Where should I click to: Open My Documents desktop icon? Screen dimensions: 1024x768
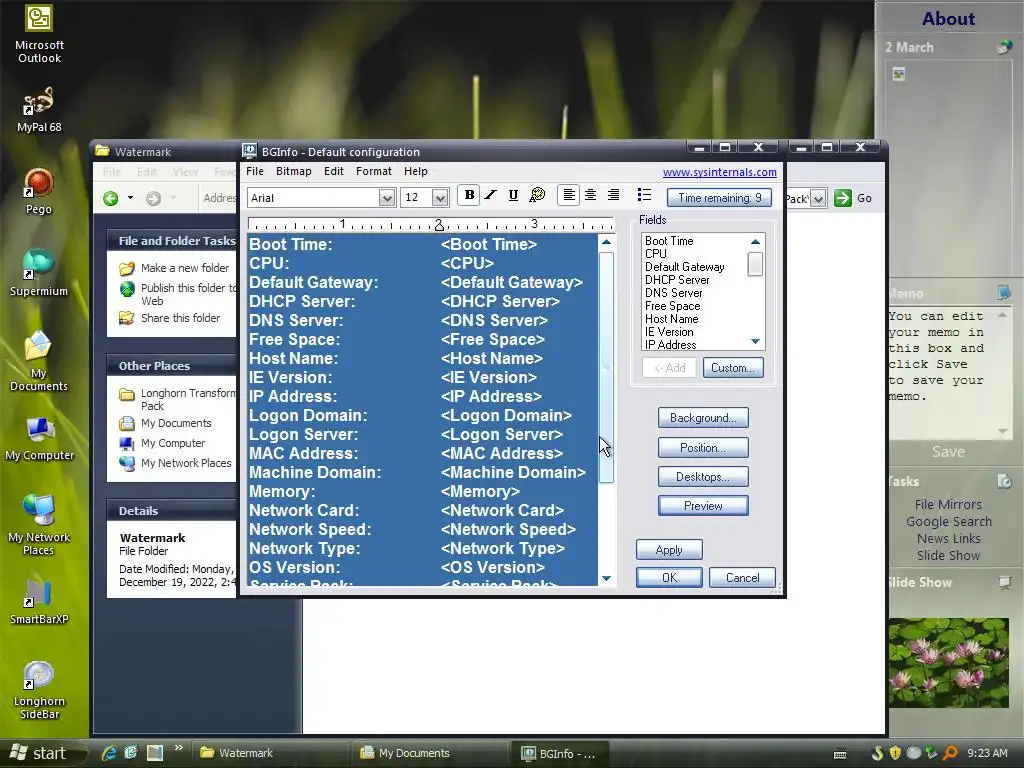click(39, 361)
